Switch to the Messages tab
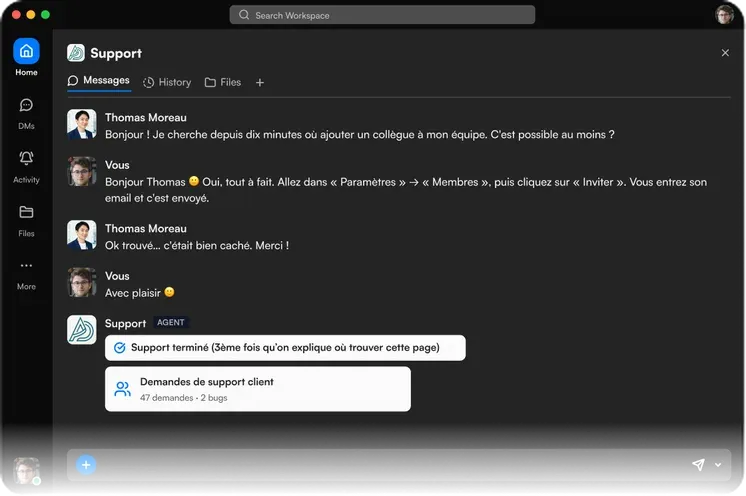 99,80
